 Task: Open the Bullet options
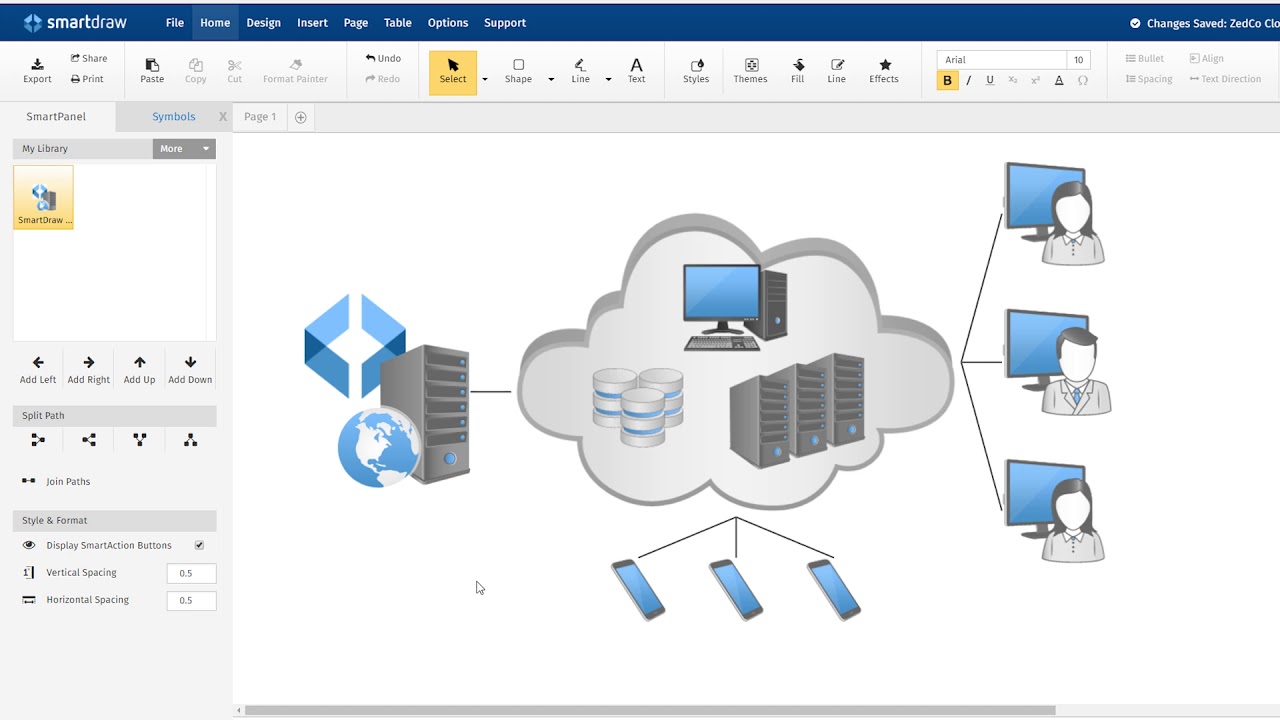coord(1145,58)
